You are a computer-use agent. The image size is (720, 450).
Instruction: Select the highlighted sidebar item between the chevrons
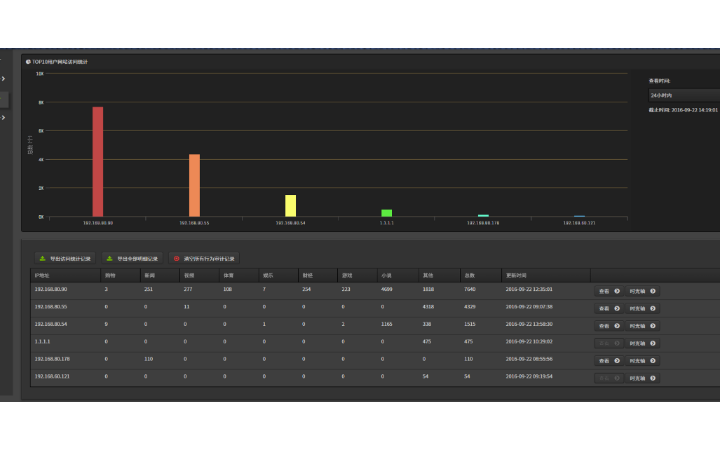tap(4, 99)
